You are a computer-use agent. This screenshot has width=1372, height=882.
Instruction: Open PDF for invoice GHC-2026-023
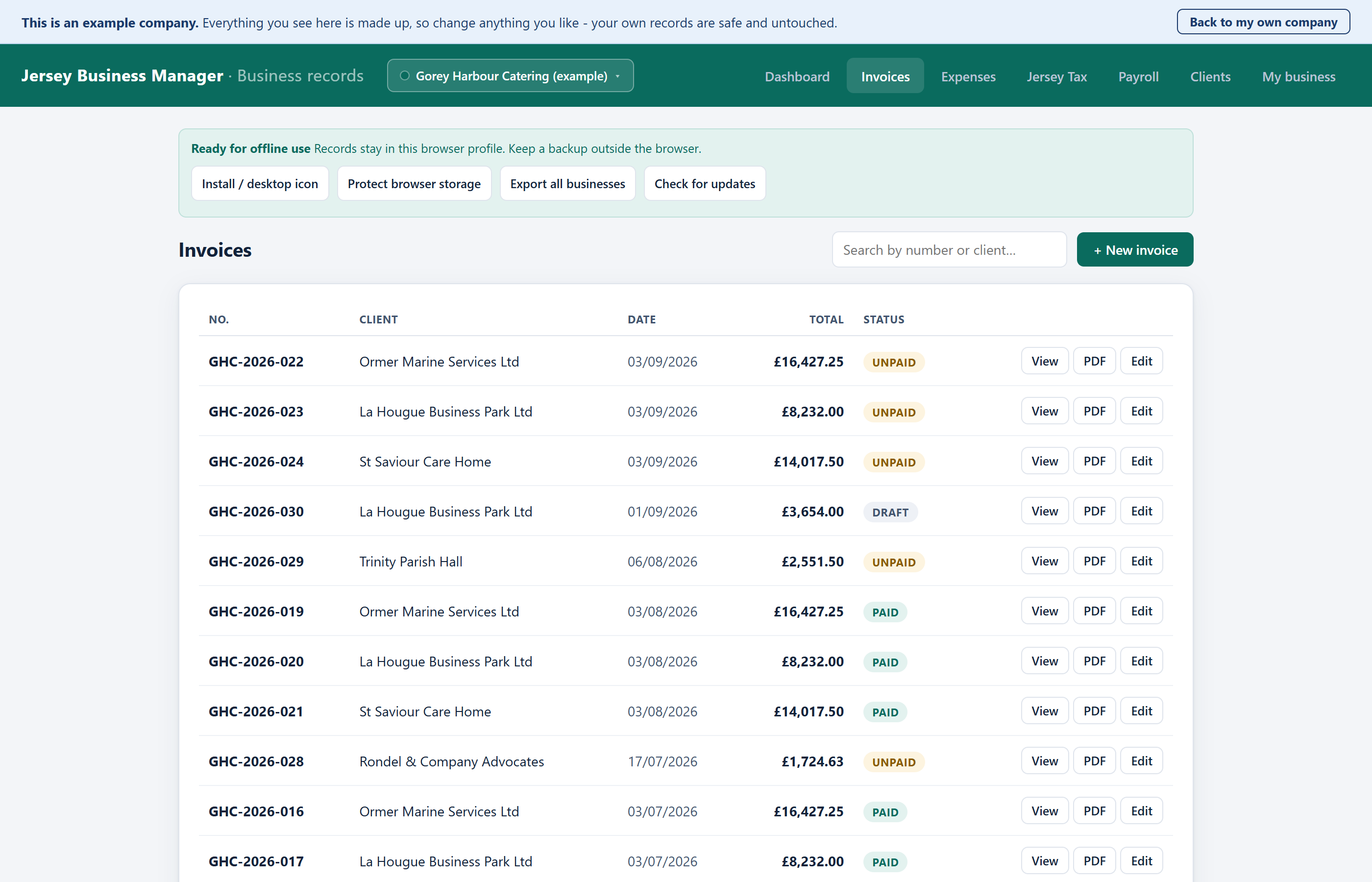(x=1094, y=411)
